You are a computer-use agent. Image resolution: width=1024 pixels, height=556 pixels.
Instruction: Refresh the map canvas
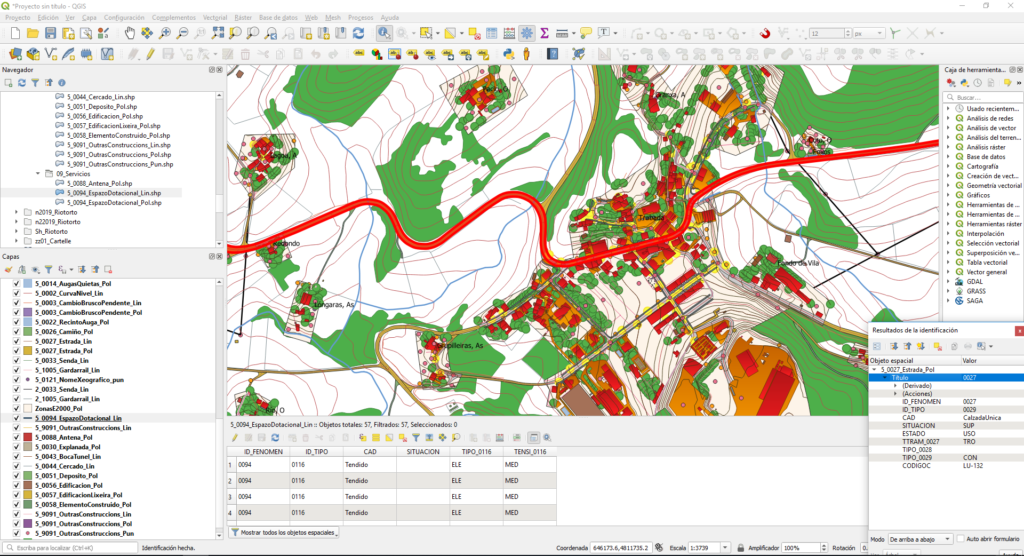click(358, 33)
